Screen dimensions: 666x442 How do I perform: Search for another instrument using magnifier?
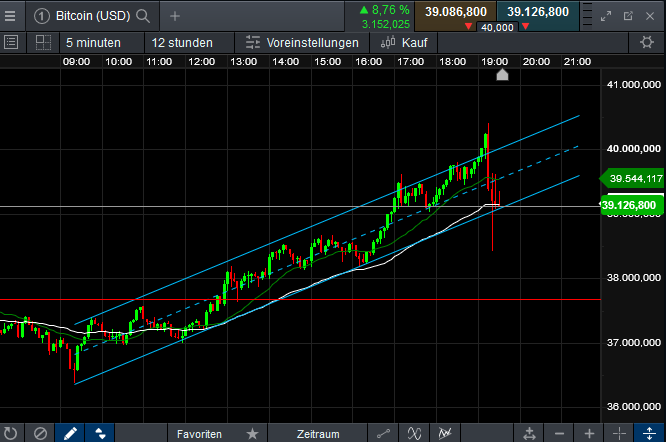(143, 16)
